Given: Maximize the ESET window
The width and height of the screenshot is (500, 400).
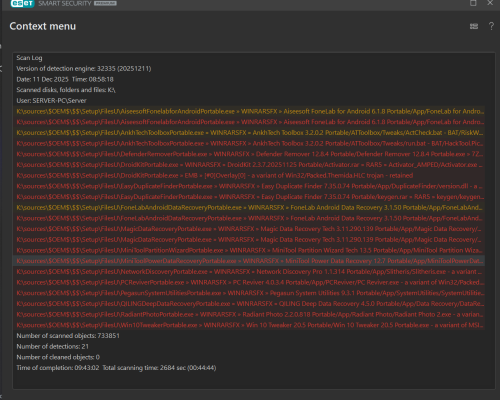Looking at the screenshot, I should 473,3.
